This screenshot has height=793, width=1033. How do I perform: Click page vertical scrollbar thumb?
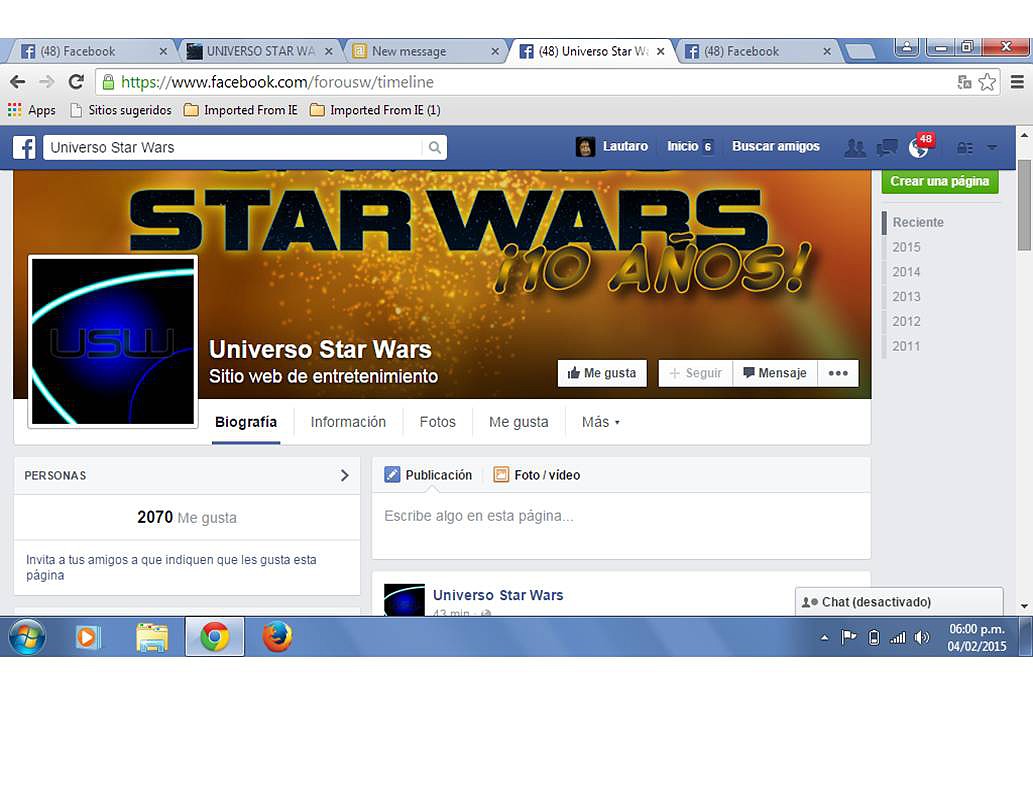coord(1024,205)
